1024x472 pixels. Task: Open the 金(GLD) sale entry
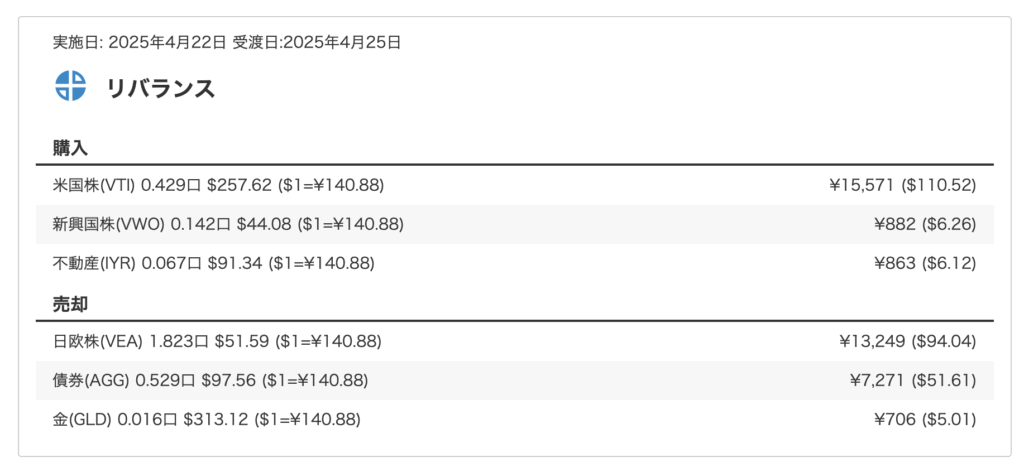[82, 419]
